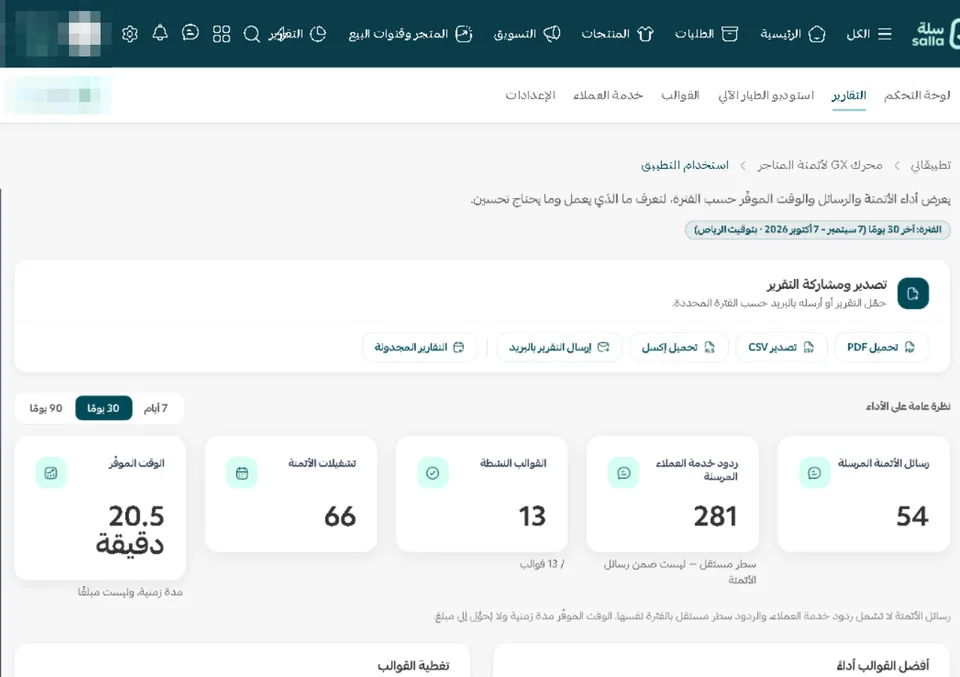Screen dimensions: 960x677
Task: Click the customer service replies card icon
Action: click(624, 473)
